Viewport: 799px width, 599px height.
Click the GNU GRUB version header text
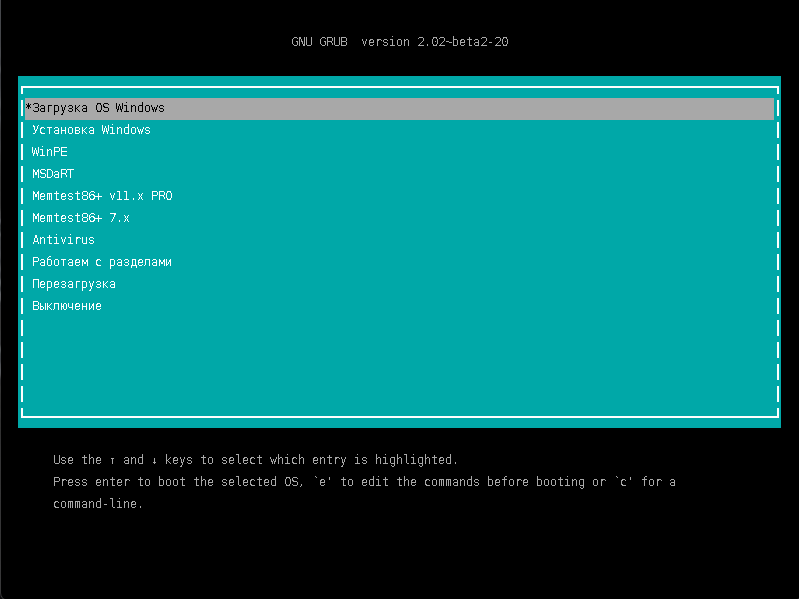coord(406,42)
